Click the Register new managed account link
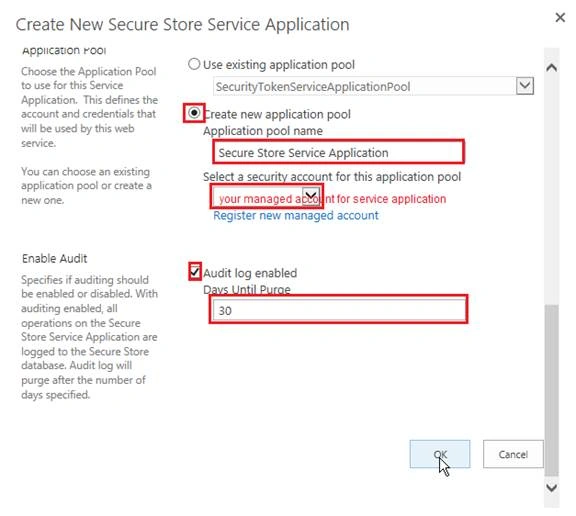576x516 pixels. (x=296, y=215)
